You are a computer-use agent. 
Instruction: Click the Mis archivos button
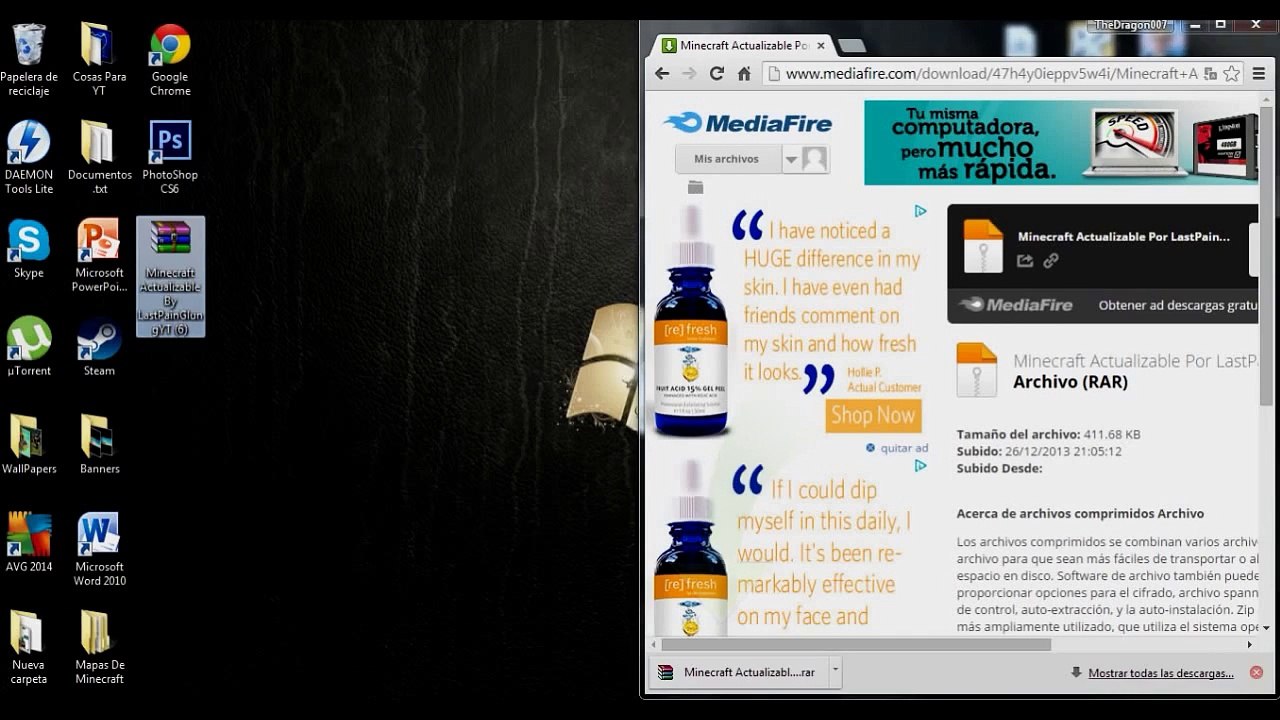727,159
